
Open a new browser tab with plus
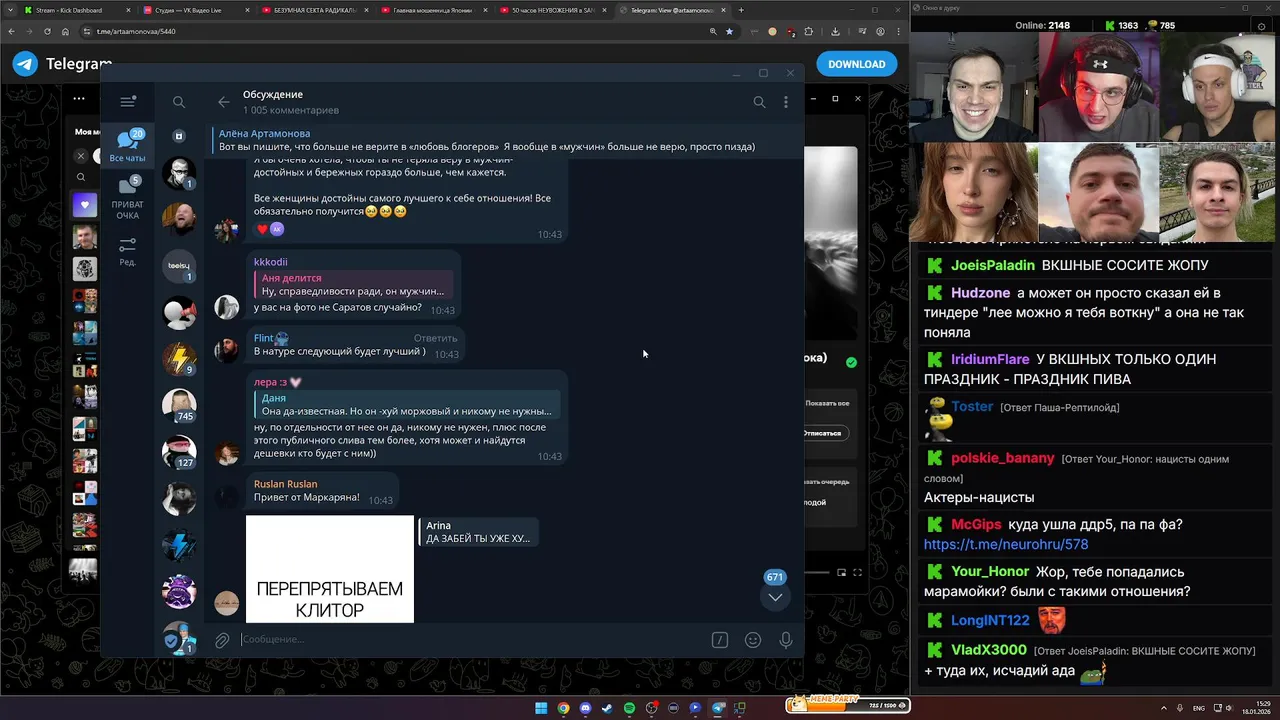pos(741,10)
